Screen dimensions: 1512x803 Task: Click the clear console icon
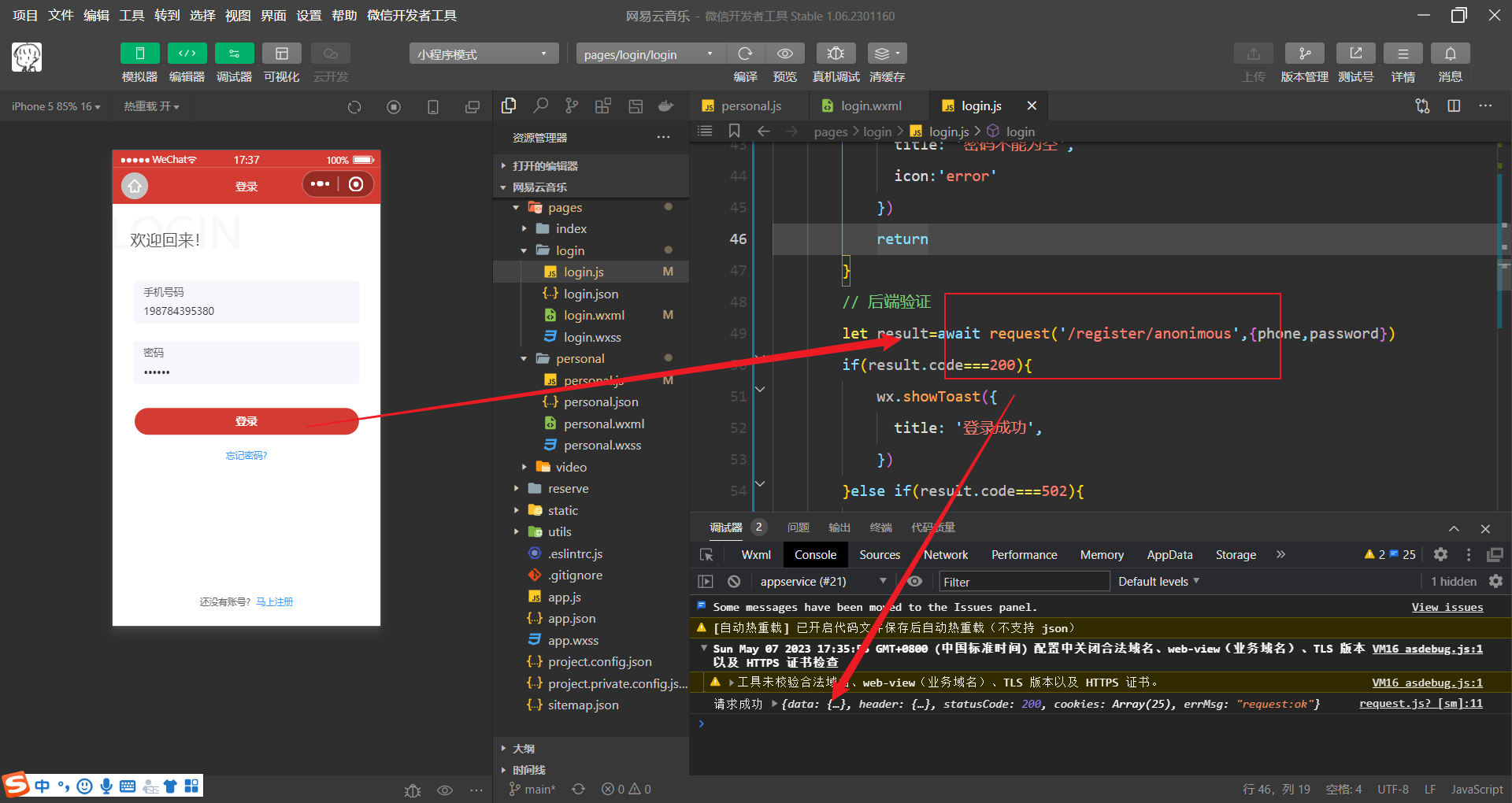[734, 581]
